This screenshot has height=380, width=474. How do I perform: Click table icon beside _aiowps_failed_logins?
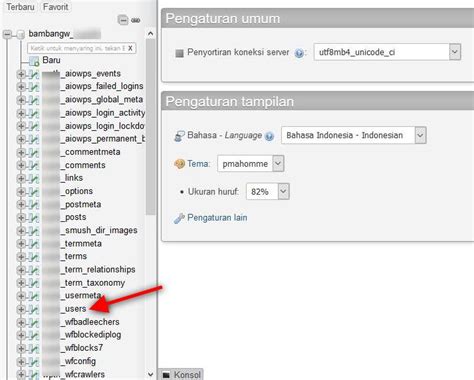point(33,87)
